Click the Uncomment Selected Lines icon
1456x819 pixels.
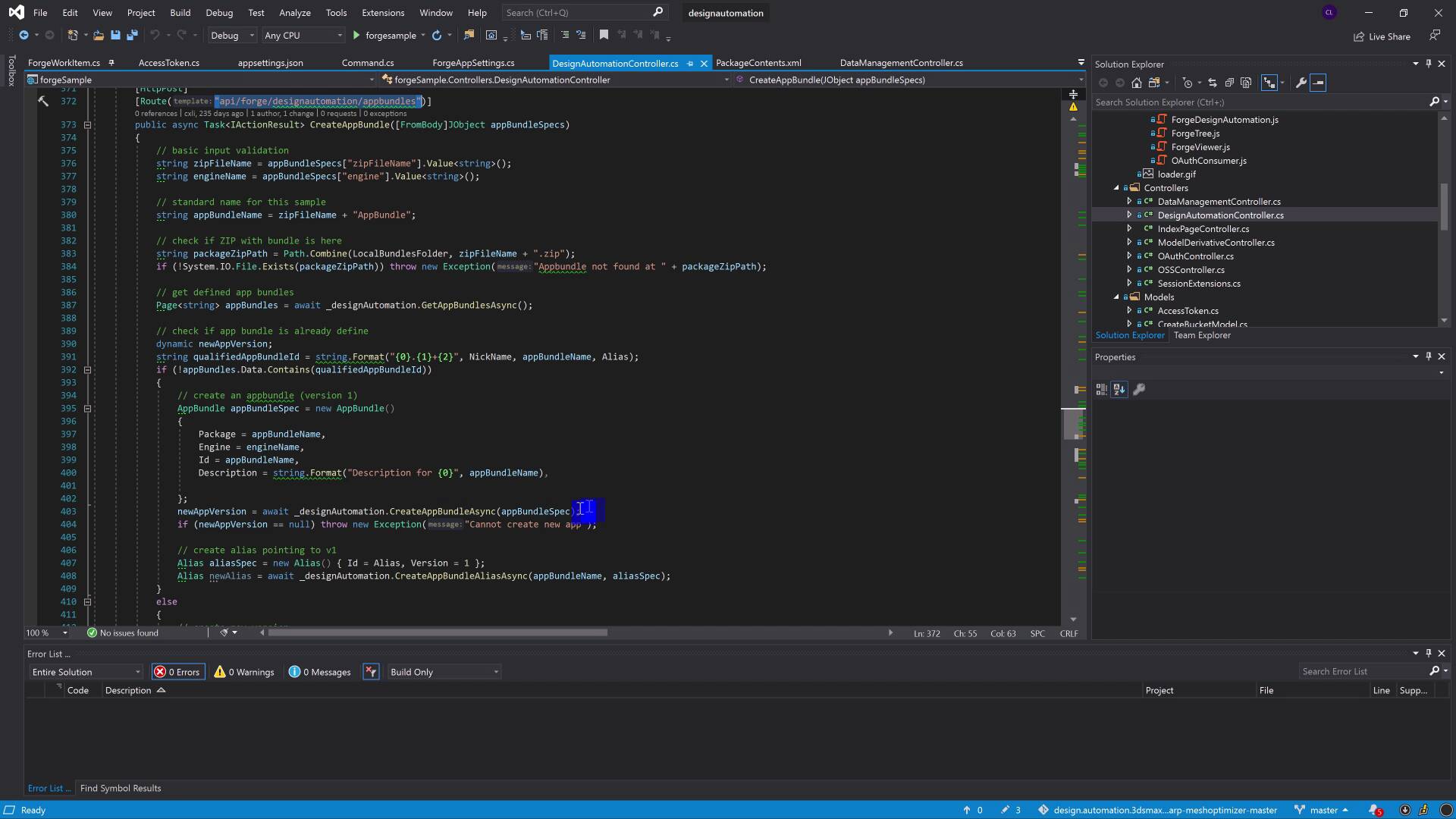582,35
